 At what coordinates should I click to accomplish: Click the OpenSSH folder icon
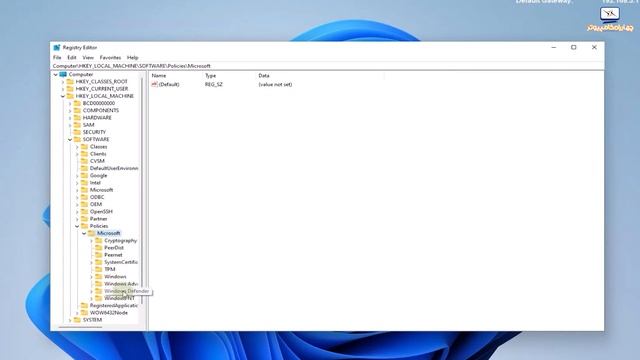point(84,211)
